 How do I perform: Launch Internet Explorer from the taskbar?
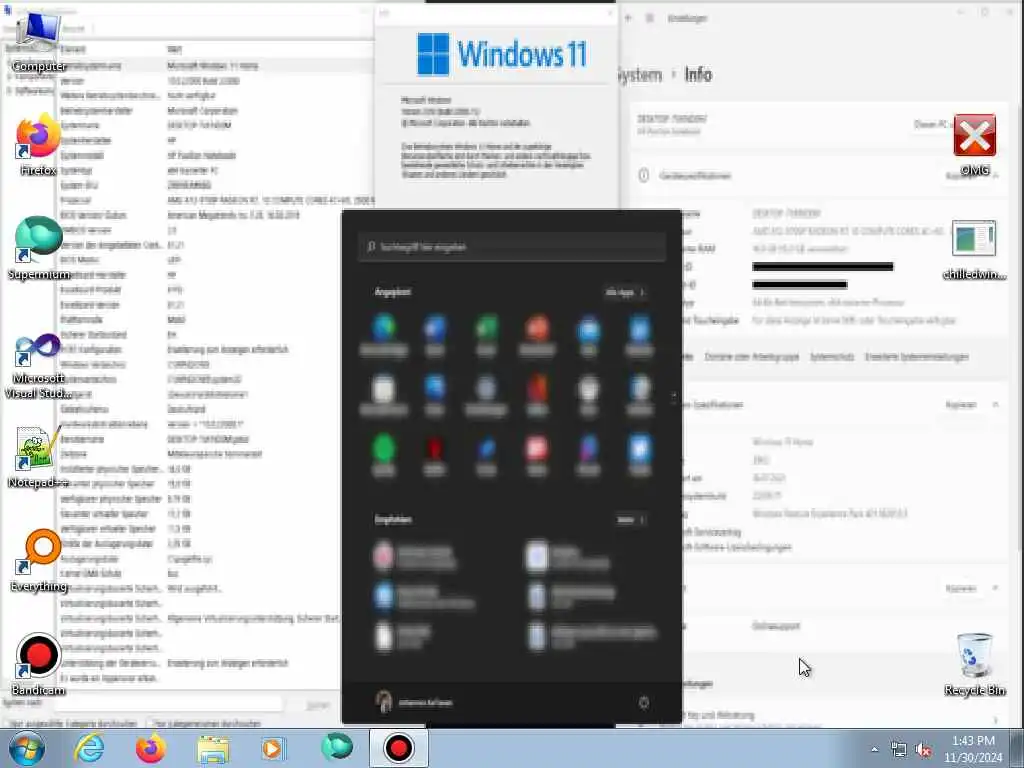click(x=89, y=748)
